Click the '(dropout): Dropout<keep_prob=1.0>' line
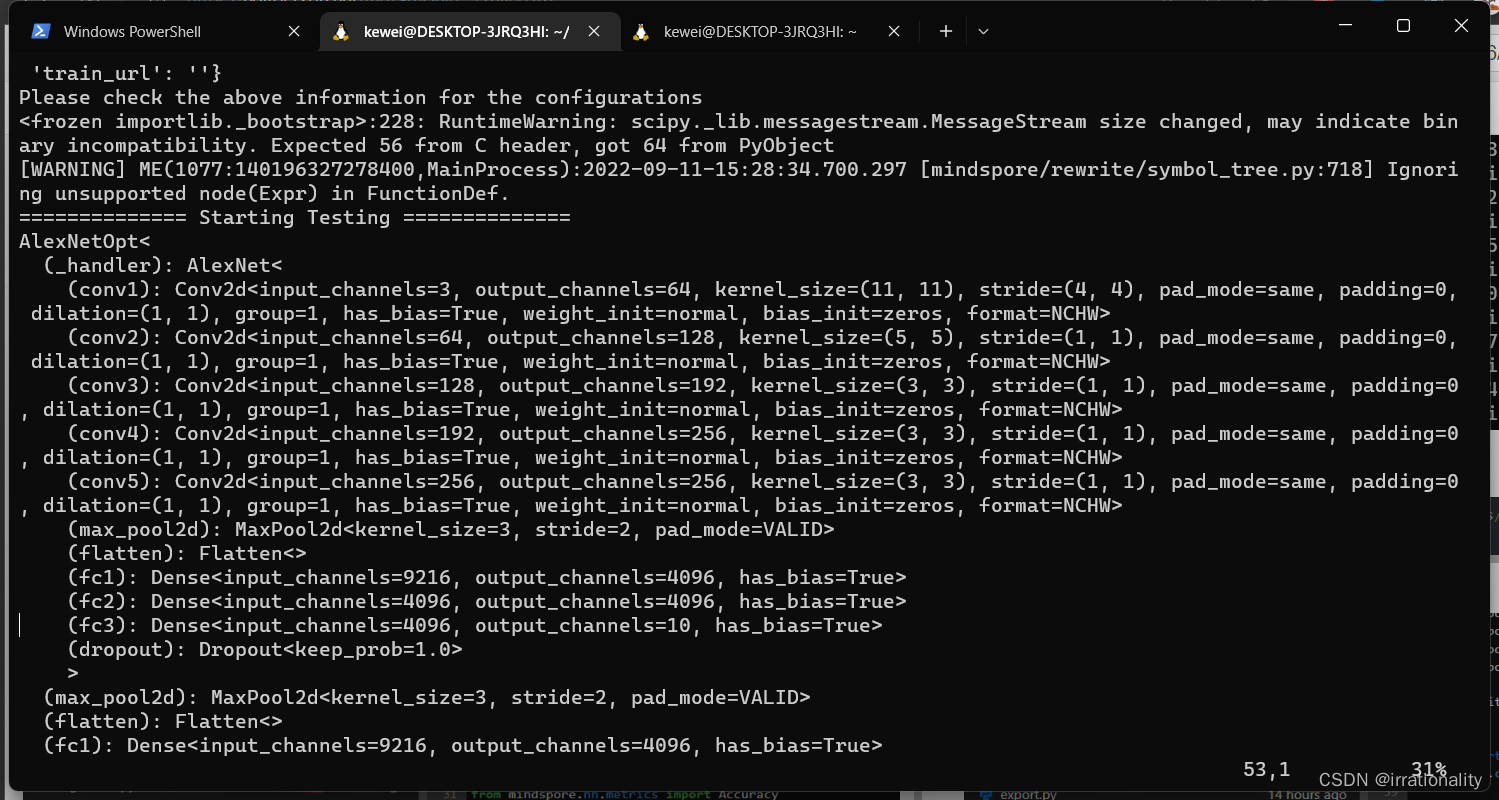This screenshot has width=1499, height=800. tap(265, 649)
